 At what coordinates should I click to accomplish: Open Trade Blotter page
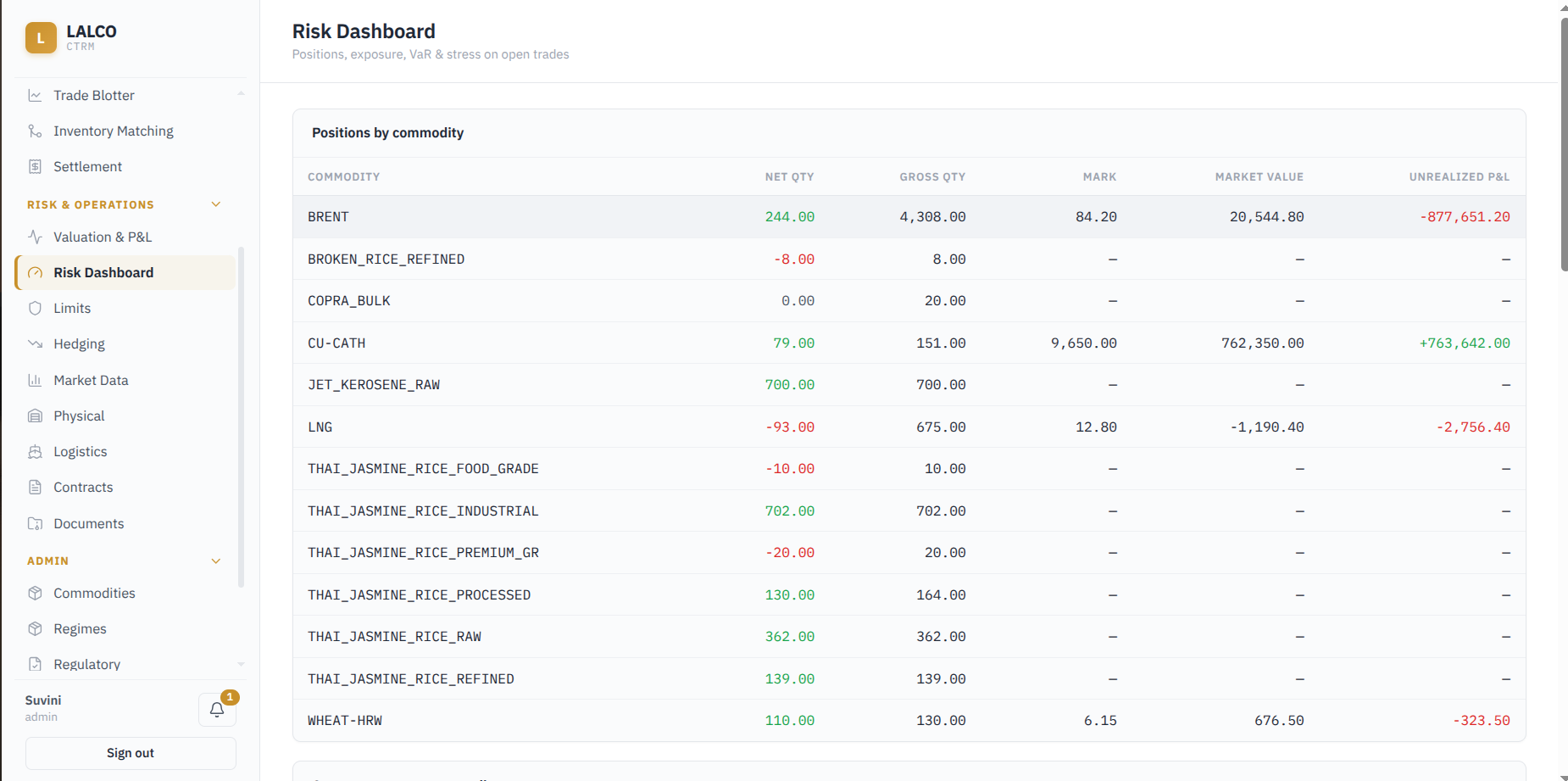pos(125,96)
